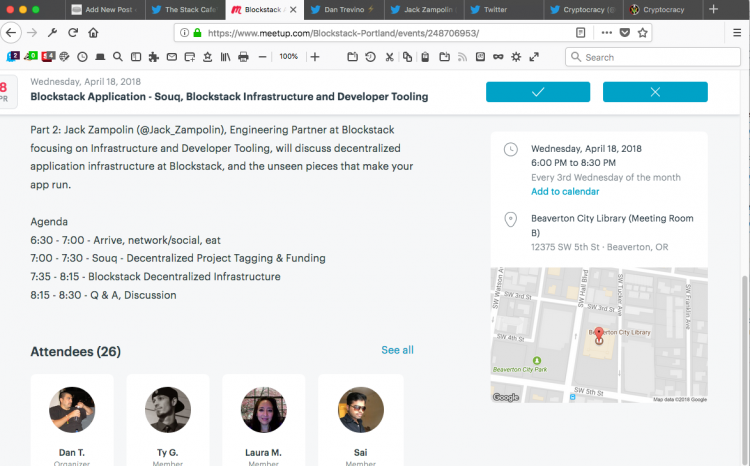Open add-ons puzzle piece icon
The image size is (750, 466).
154,57
